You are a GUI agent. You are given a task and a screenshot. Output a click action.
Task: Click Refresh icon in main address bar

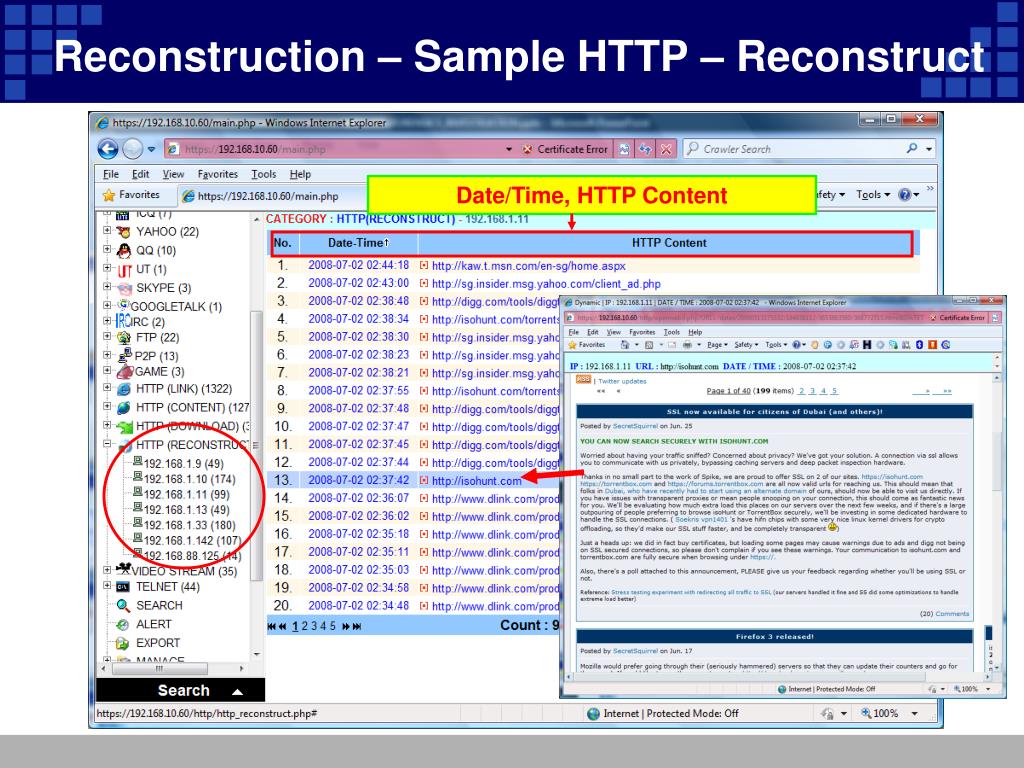click(645, 150)
